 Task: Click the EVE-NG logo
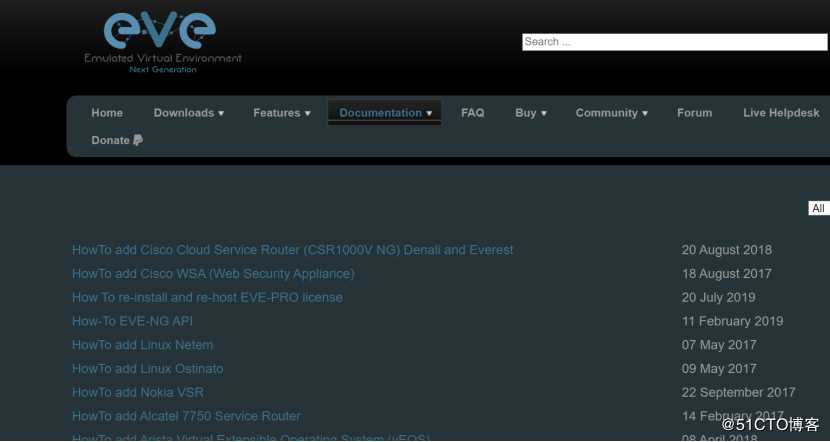[163, 42]
